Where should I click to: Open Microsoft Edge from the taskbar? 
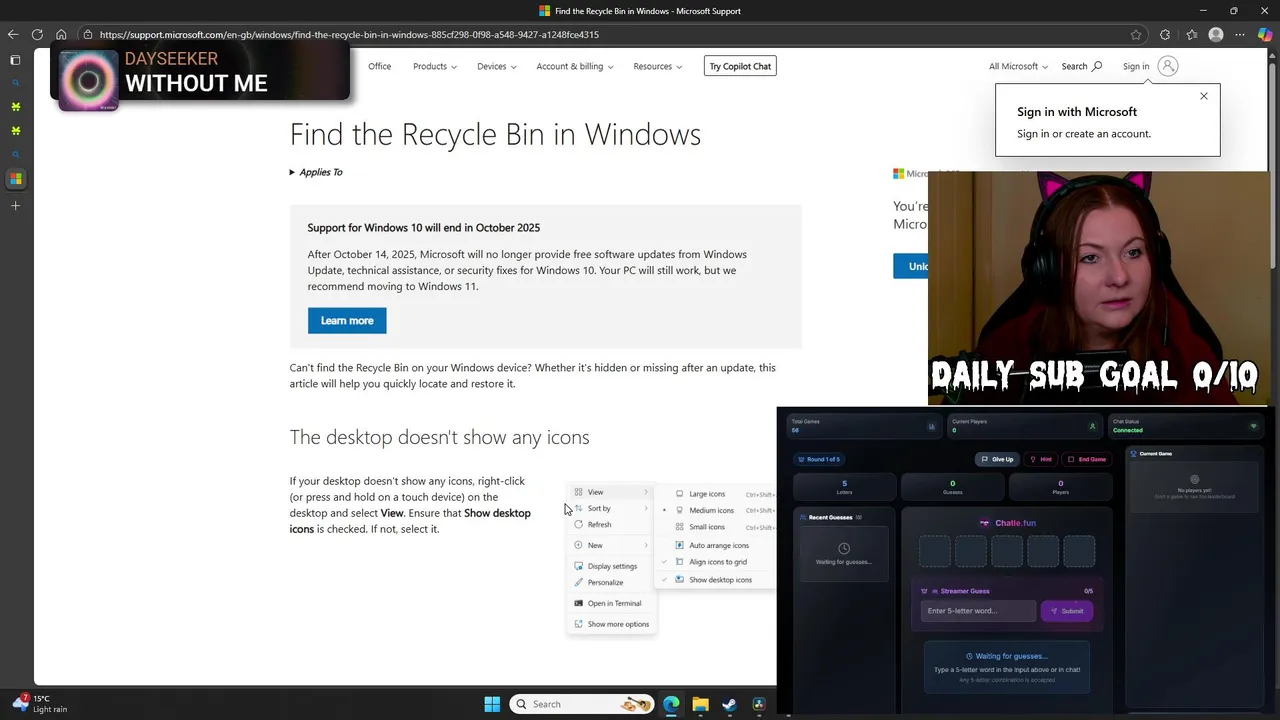pos(671,704)
